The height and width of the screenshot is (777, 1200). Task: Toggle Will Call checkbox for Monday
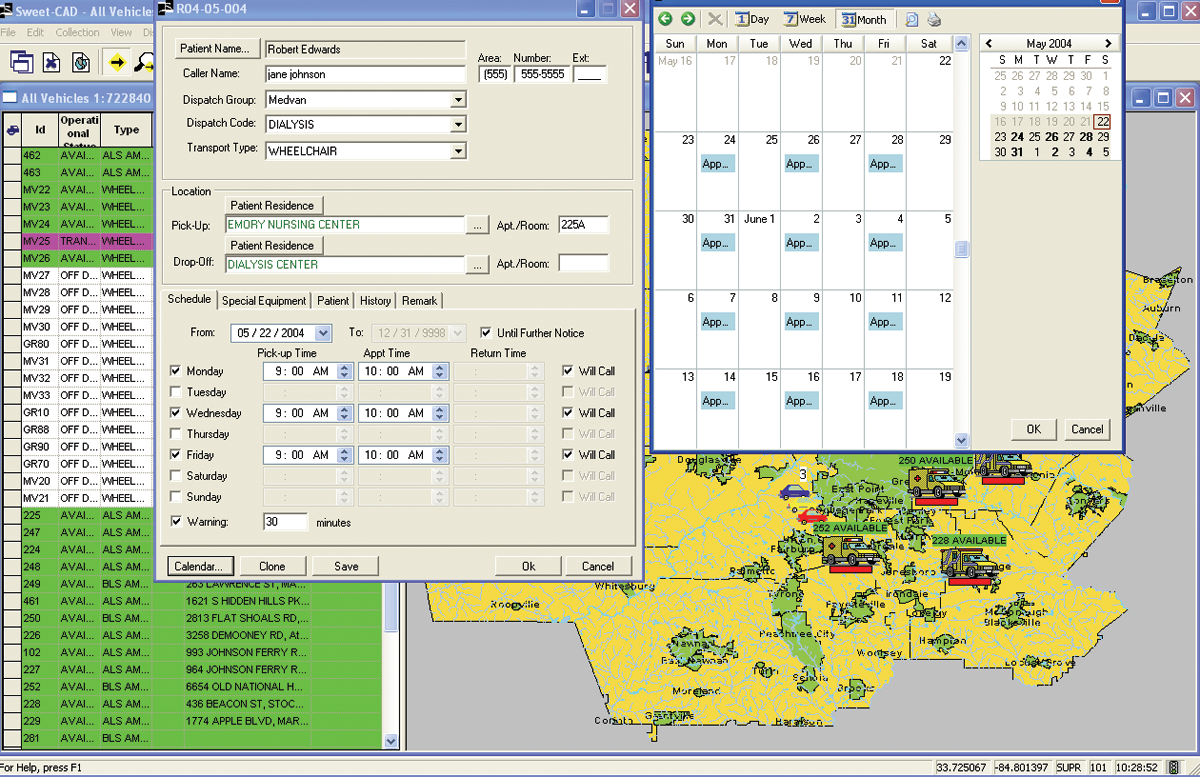569,371
